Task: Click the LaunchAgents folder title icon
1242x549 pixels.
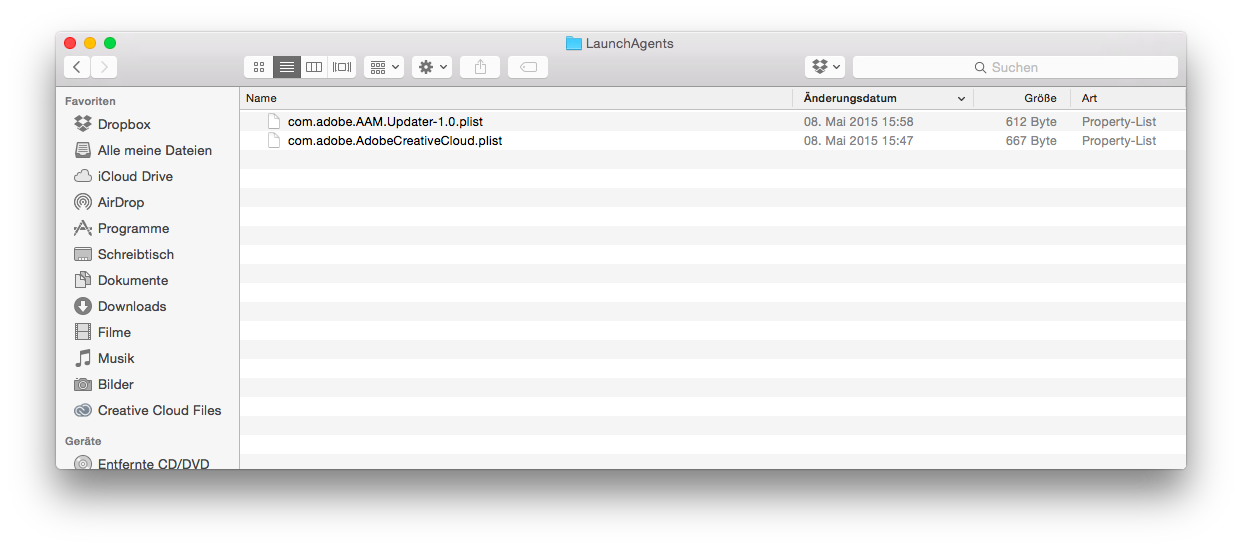Action: pos(573,43)
